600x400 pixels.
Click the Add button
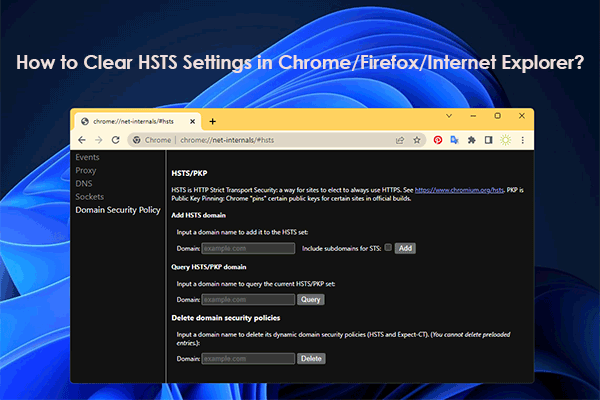click(405, 248)
